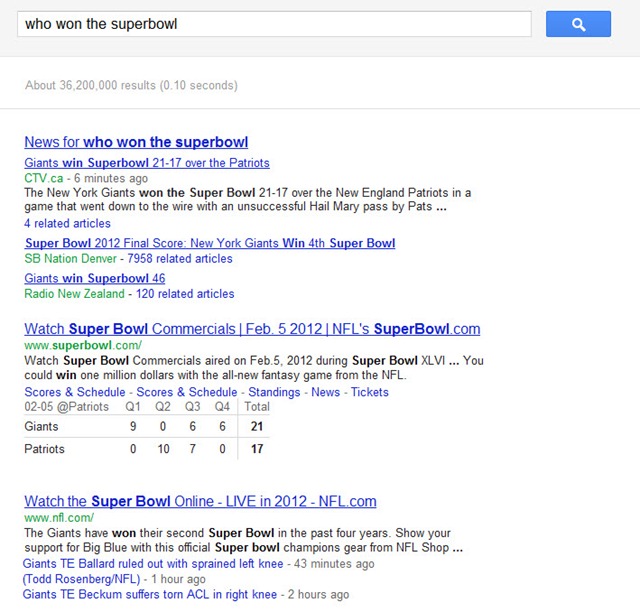Click the '7958 related articles' link
The width and height of the screenshot is (640, 612).
(180, 259)
